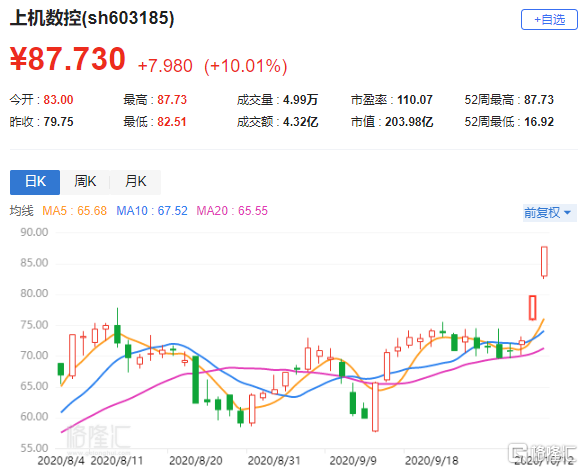Click the x-axis date 2020/8/20
This screenshot has height=470, width=583.
click(196, 461)
